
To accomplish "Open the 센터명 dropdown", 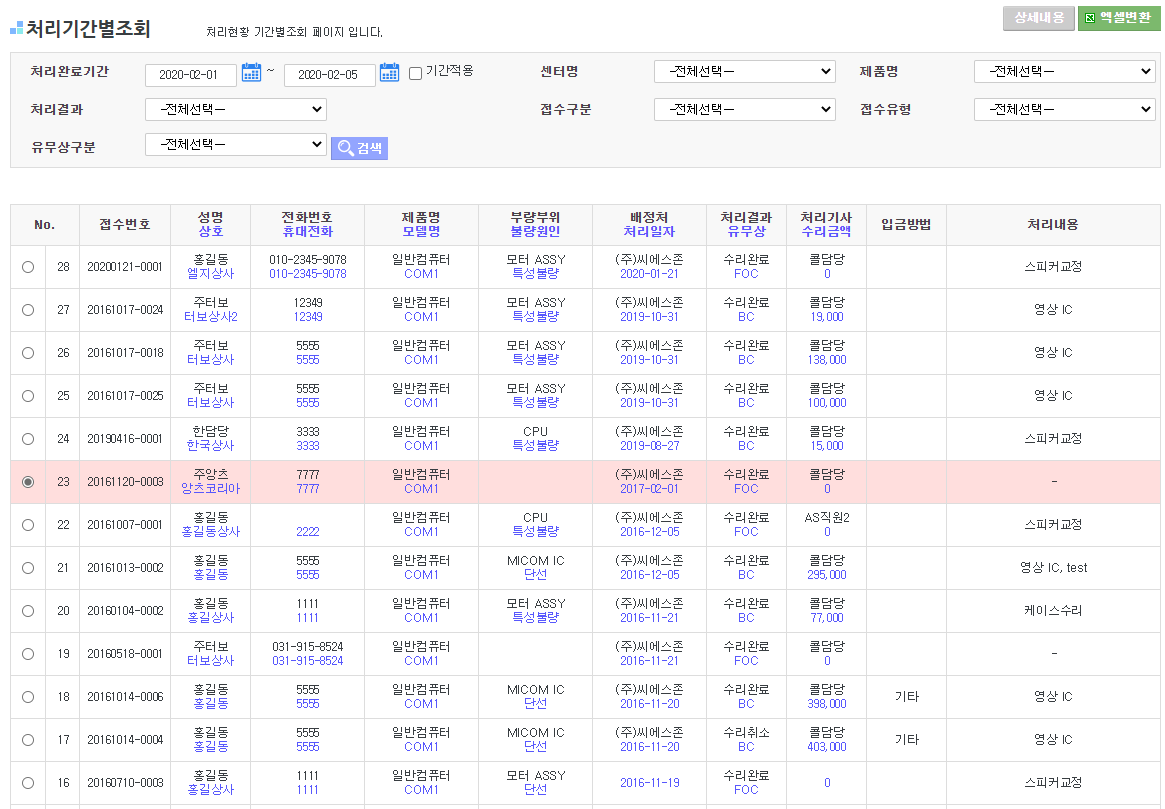I will [744, 72].
